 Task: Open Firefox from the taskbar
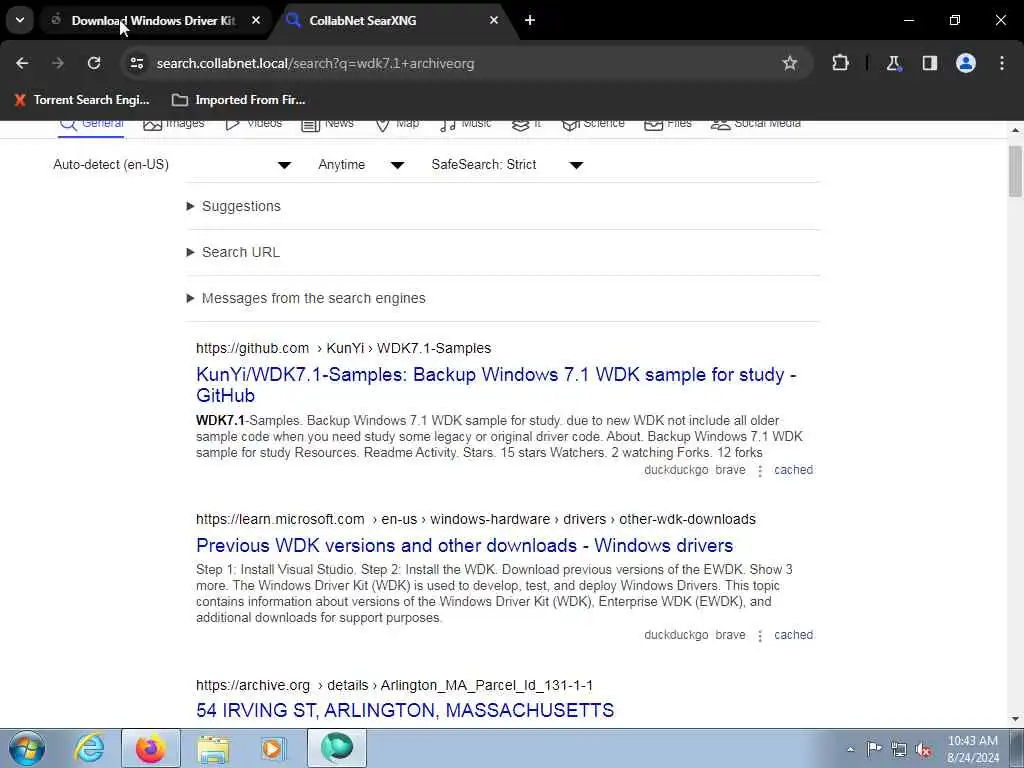pos(150,748)
